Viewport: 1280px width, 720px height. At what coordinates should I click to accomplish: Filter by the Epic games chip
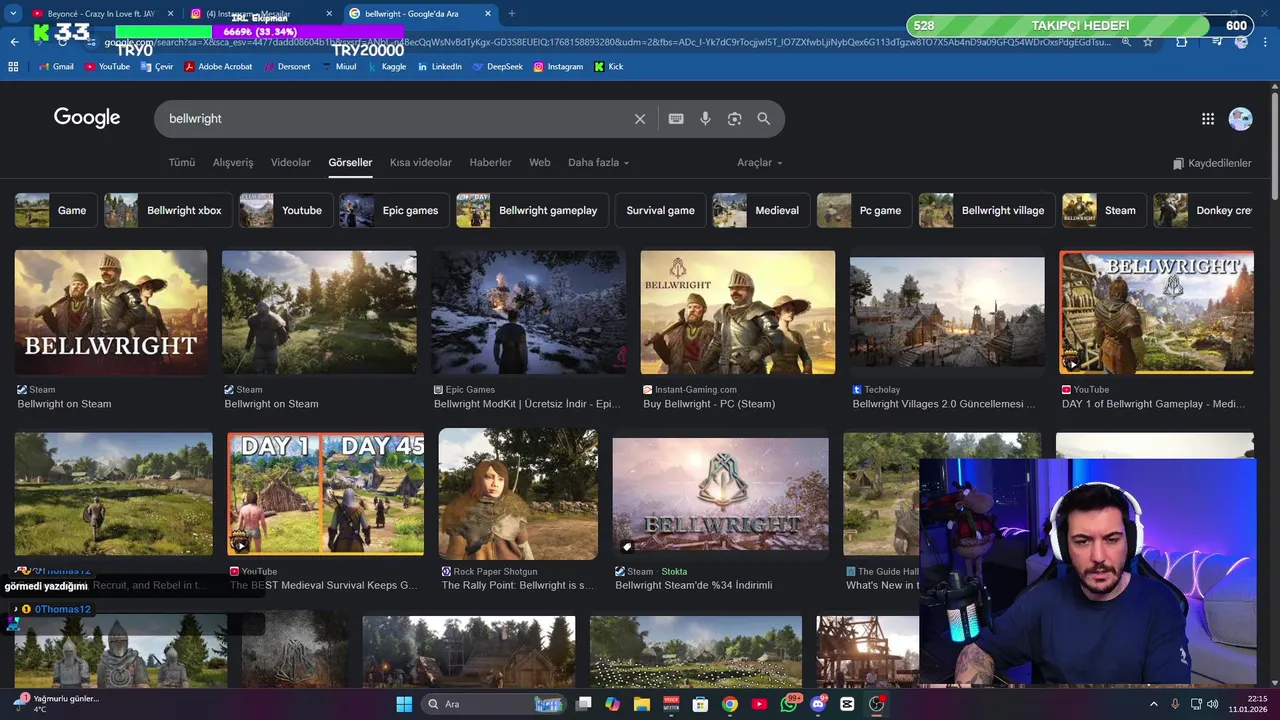(x=394, y=211)
